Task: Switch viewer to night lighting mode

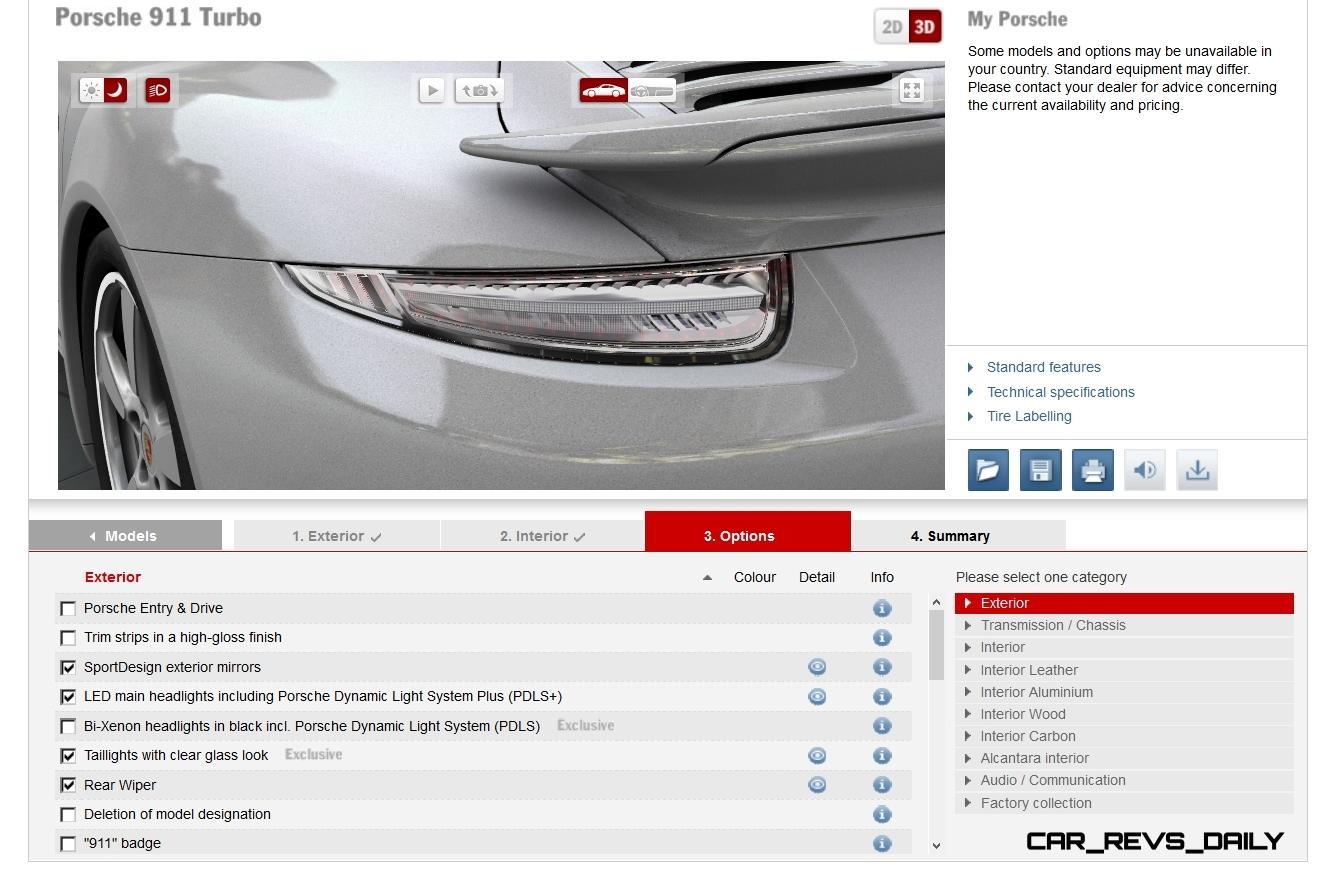Action: (x=116, y=91)
